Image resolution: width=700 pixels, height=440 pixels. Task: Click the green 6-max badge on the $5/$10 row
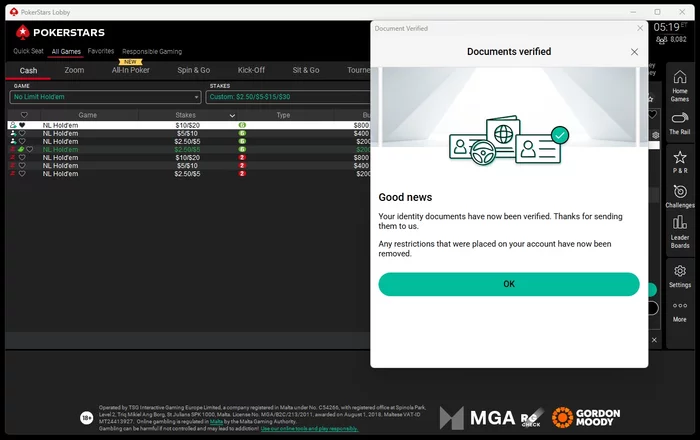[x=242, y=133]
